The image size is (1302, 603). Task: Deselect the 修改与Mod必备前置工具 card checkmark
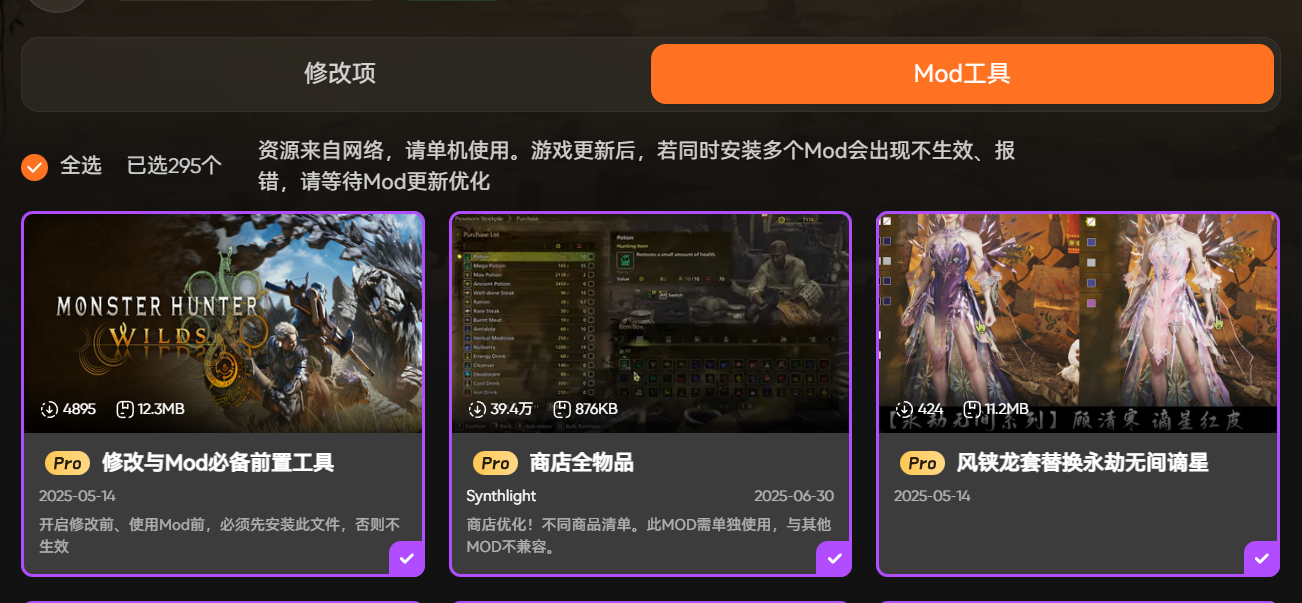coord(407,558)
